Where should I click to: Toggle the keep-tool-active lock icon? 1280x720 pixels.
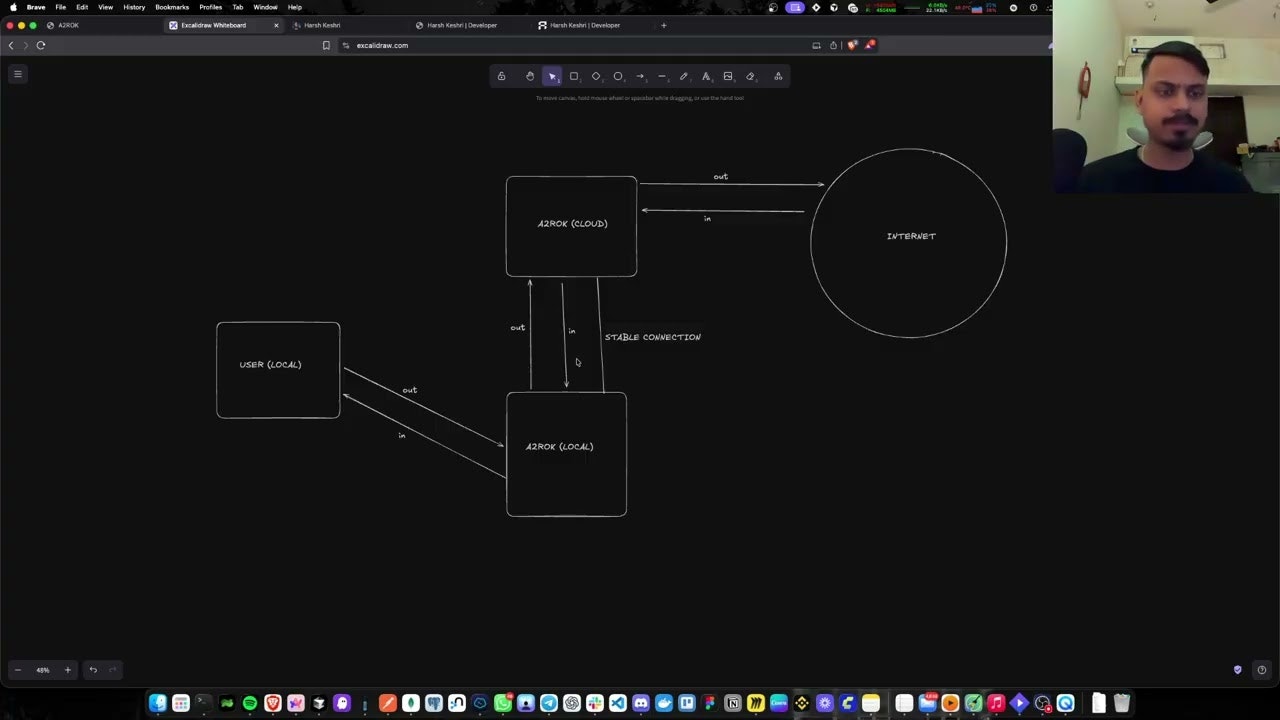[501, 76]
